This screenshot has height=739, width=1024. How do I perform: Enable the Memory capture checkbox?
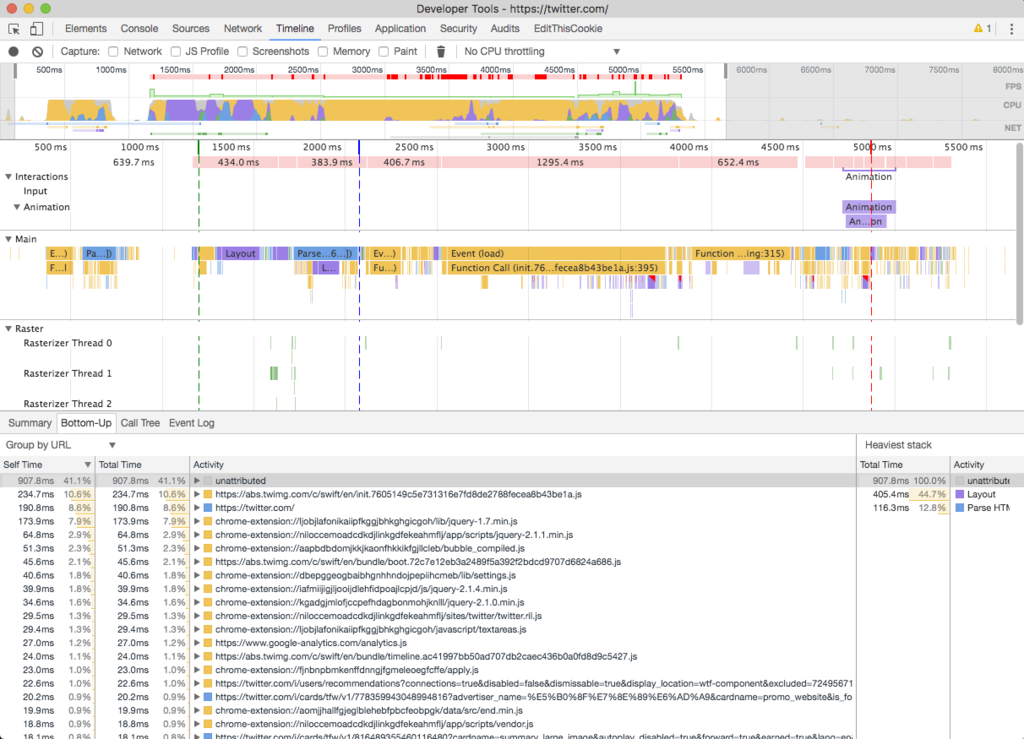(x=323, y=52)
